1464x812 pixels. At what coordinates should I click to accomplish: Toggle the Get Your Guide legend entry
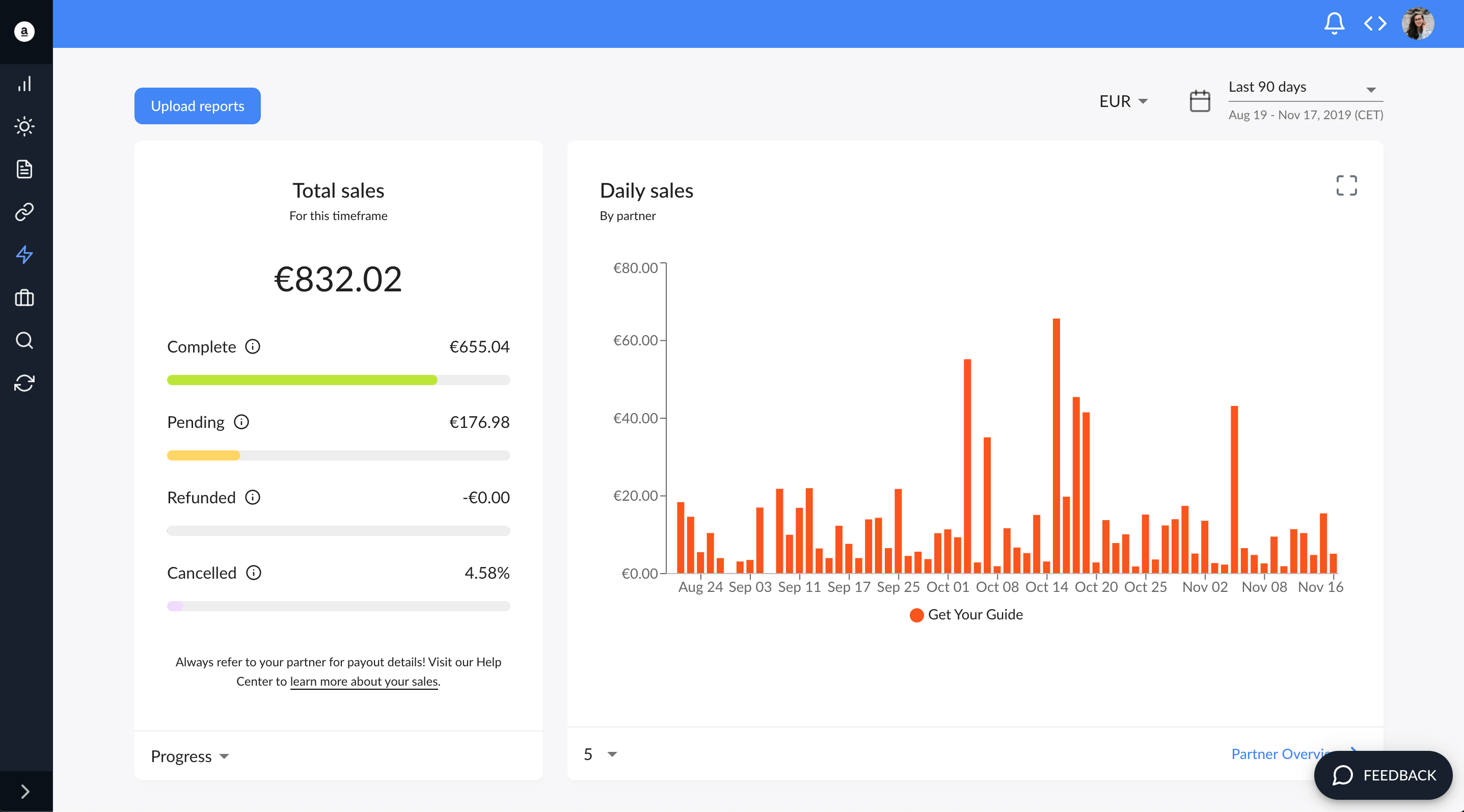point(966,614)
